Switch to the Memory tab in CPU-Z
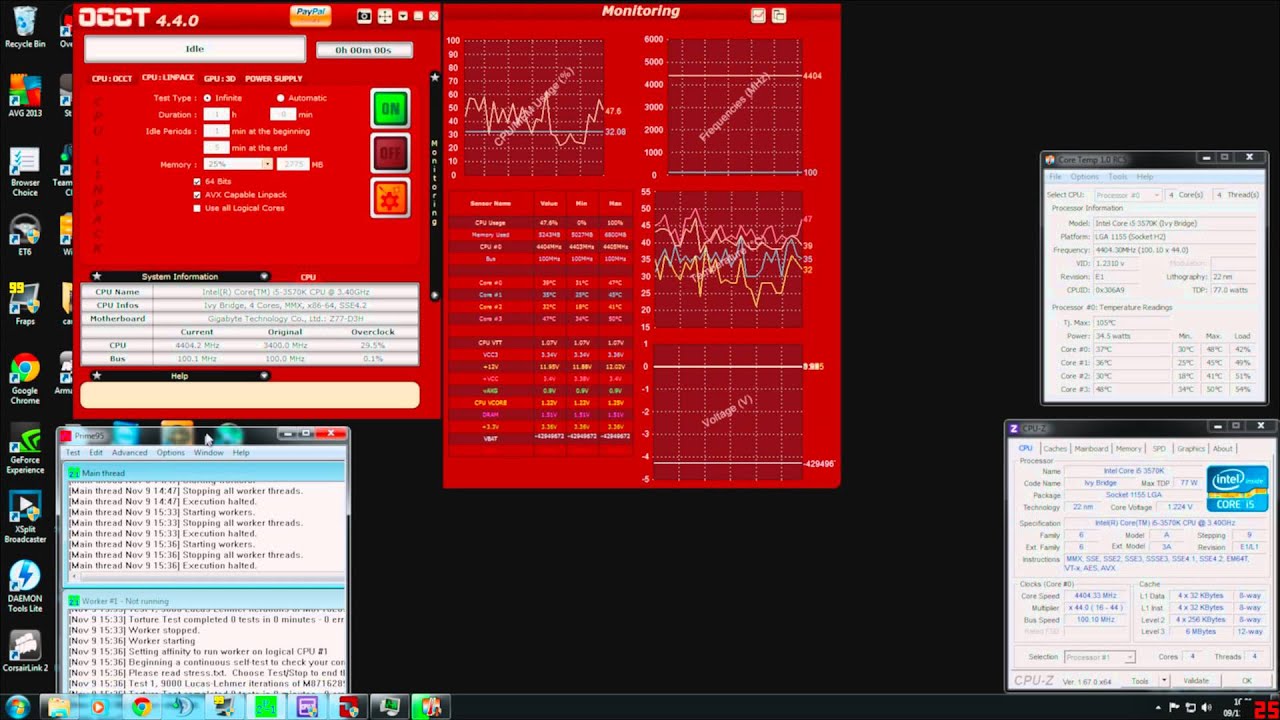 (1128, 449)
